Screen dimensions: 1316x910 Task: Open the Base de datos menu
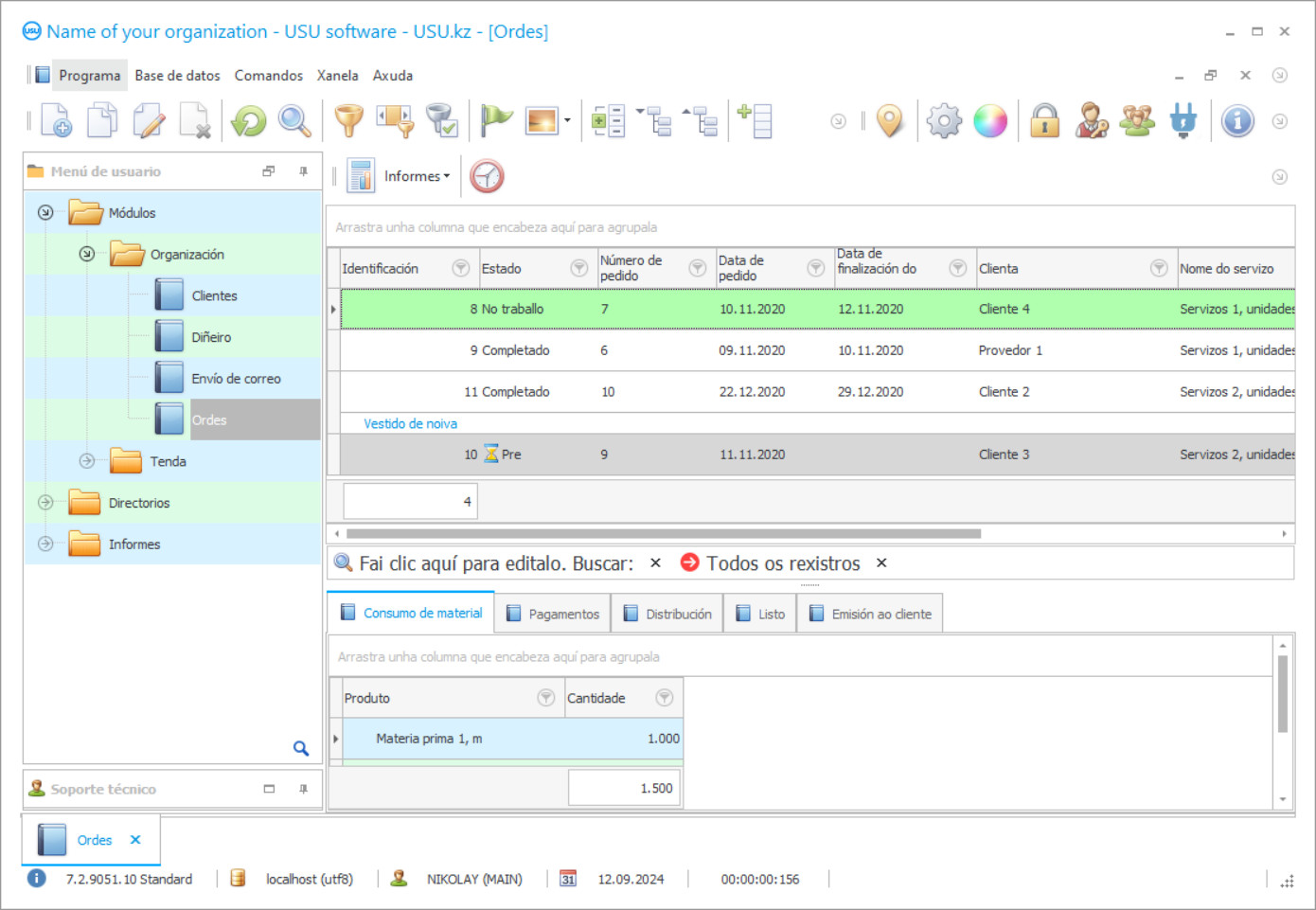click(177, 75)
